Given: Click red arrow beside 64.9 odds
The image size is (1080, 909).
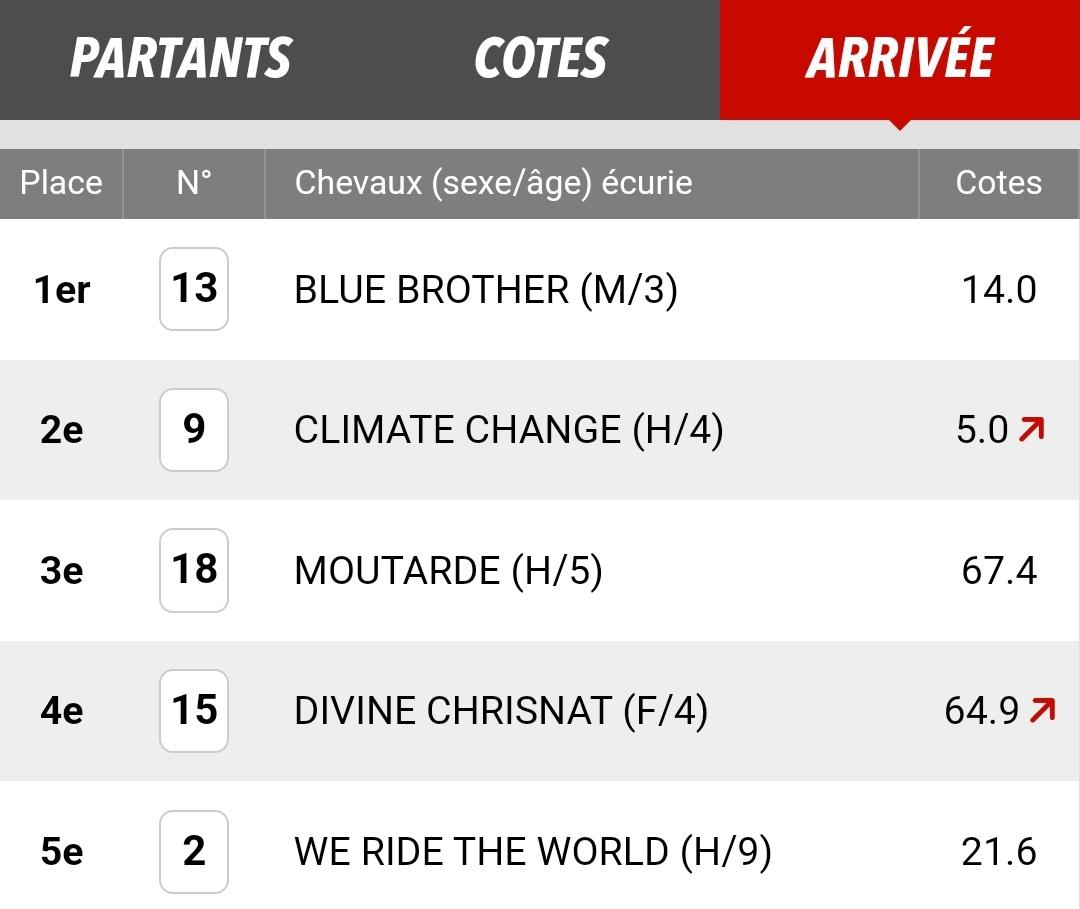Looking at the screenshot, I should pyautogui.click(x=1043, y=710).
